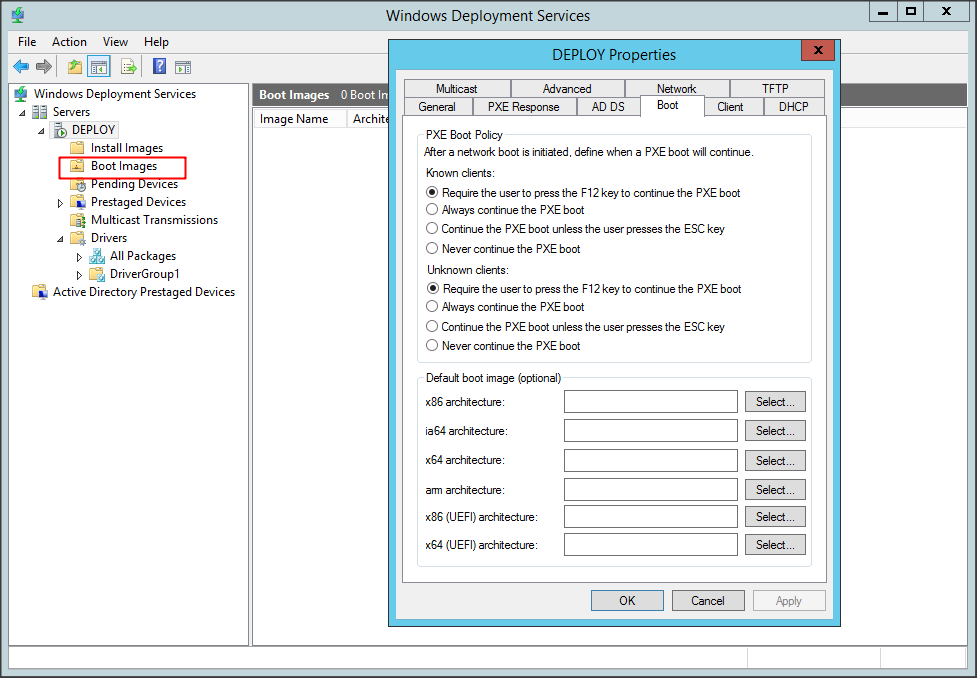
Task: Toggle Show/Hide Console Tree toolbar icon
Action: (x=99, y=67)
